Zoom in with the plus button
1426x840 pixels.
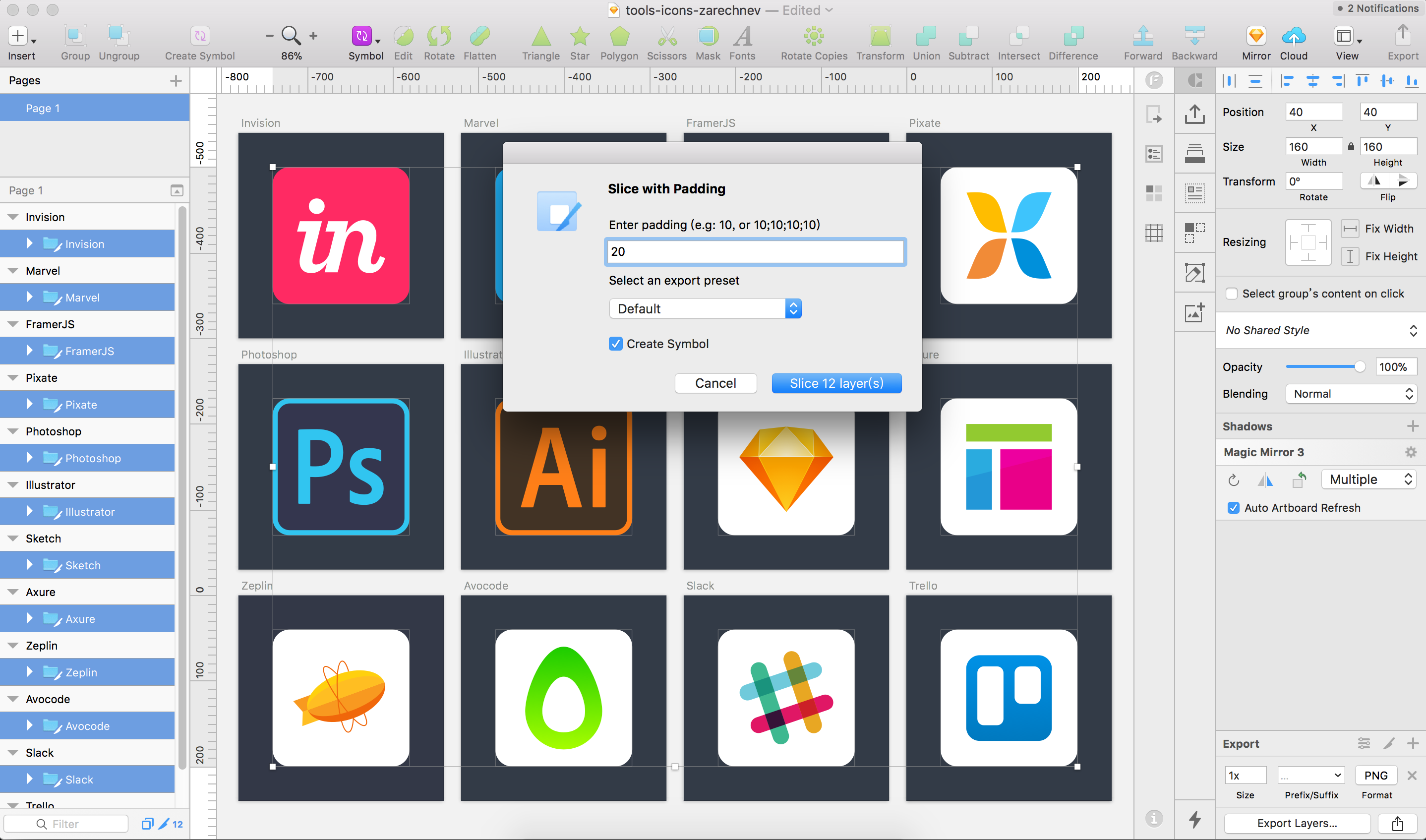313,36
